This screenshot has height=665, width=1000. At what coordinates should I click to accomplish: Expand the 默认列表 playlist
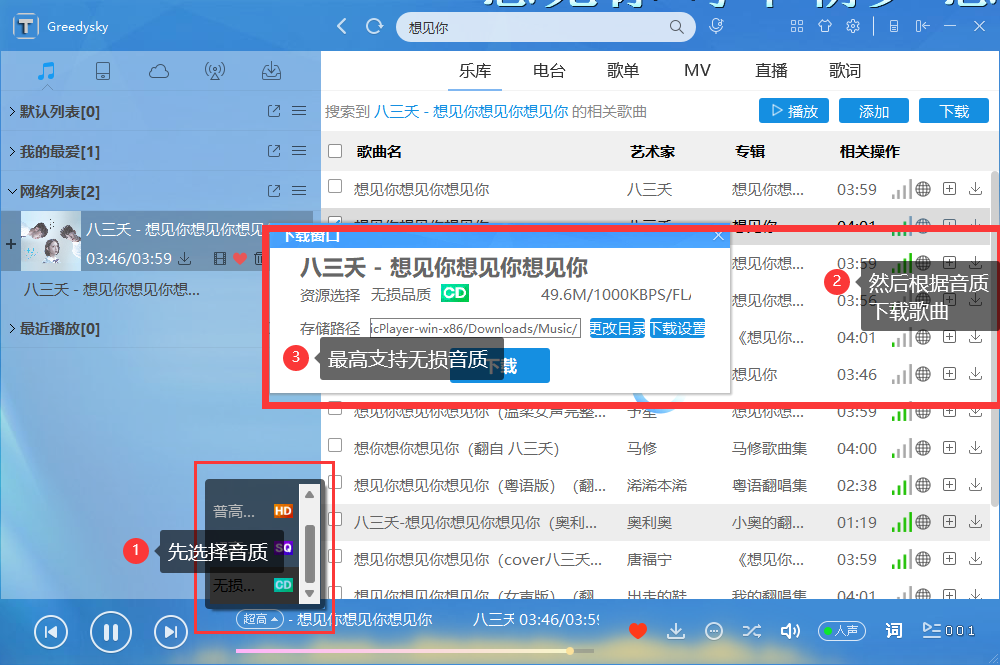(12, 112)
